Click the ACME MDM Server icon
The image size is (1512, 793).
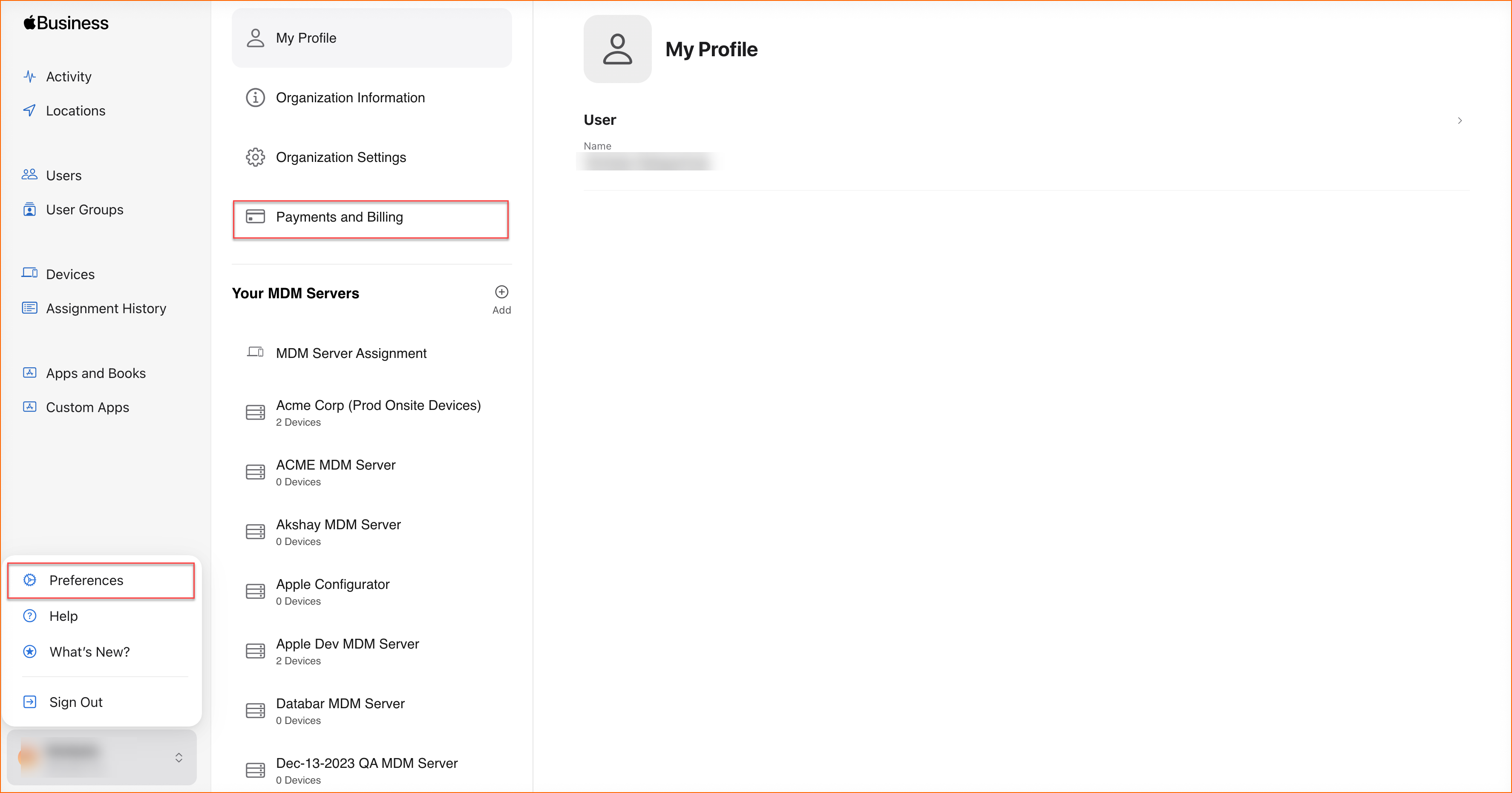(255, 473)
